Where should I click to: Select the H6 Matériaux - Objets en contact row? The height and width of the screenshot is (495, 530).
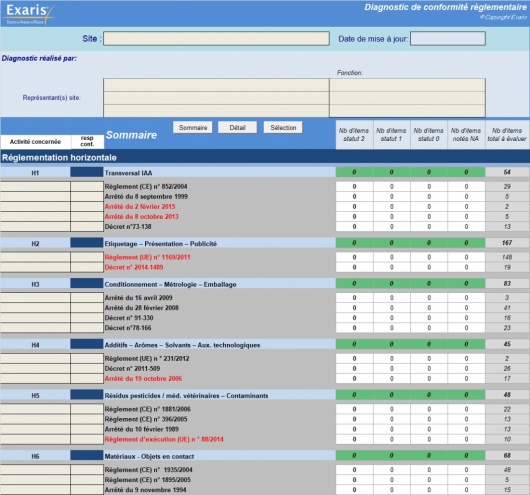point(265,456)
